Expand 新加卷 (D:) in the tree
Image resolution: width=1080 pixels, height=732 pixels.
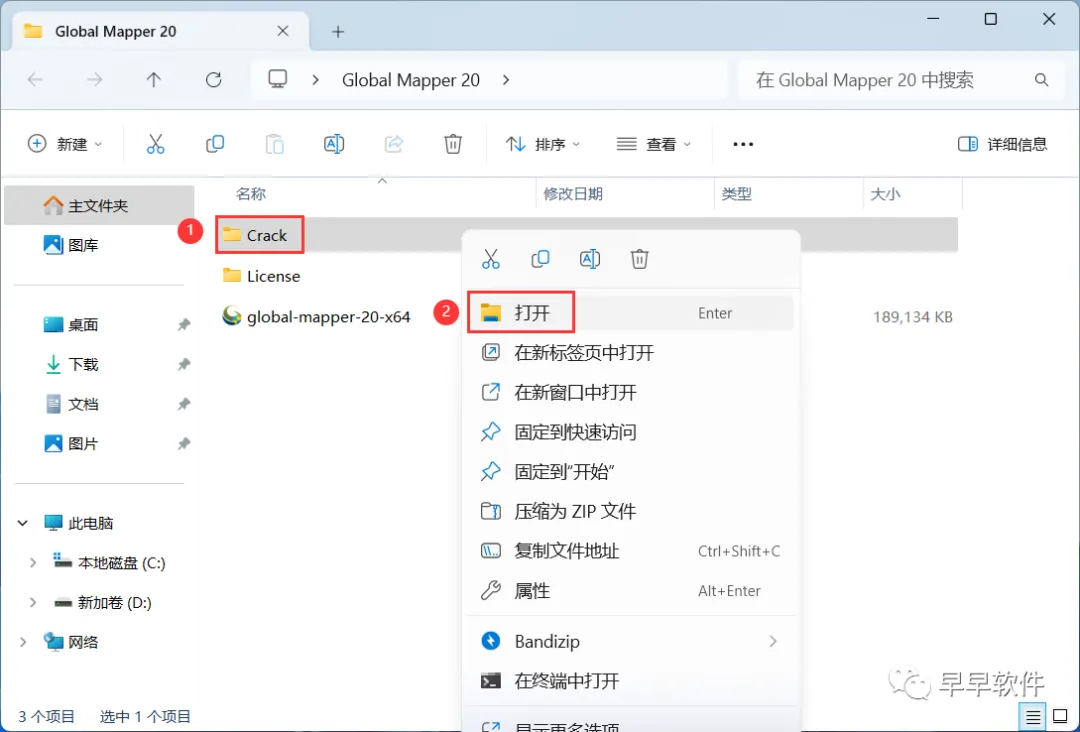click(32, 603)
